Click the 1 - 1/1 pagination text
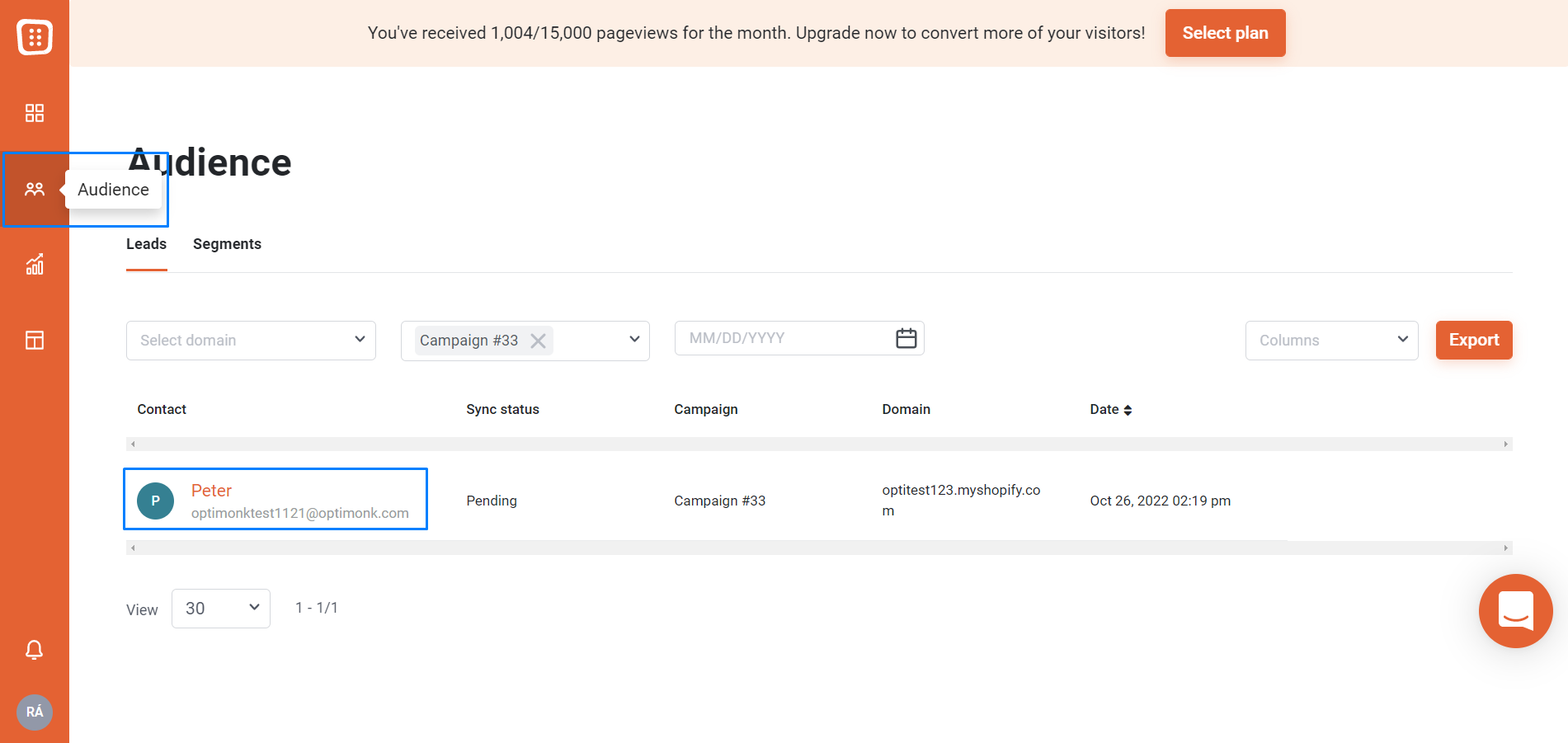The width and height of the screenshot is (1568, 743). [x=317, y=608]
